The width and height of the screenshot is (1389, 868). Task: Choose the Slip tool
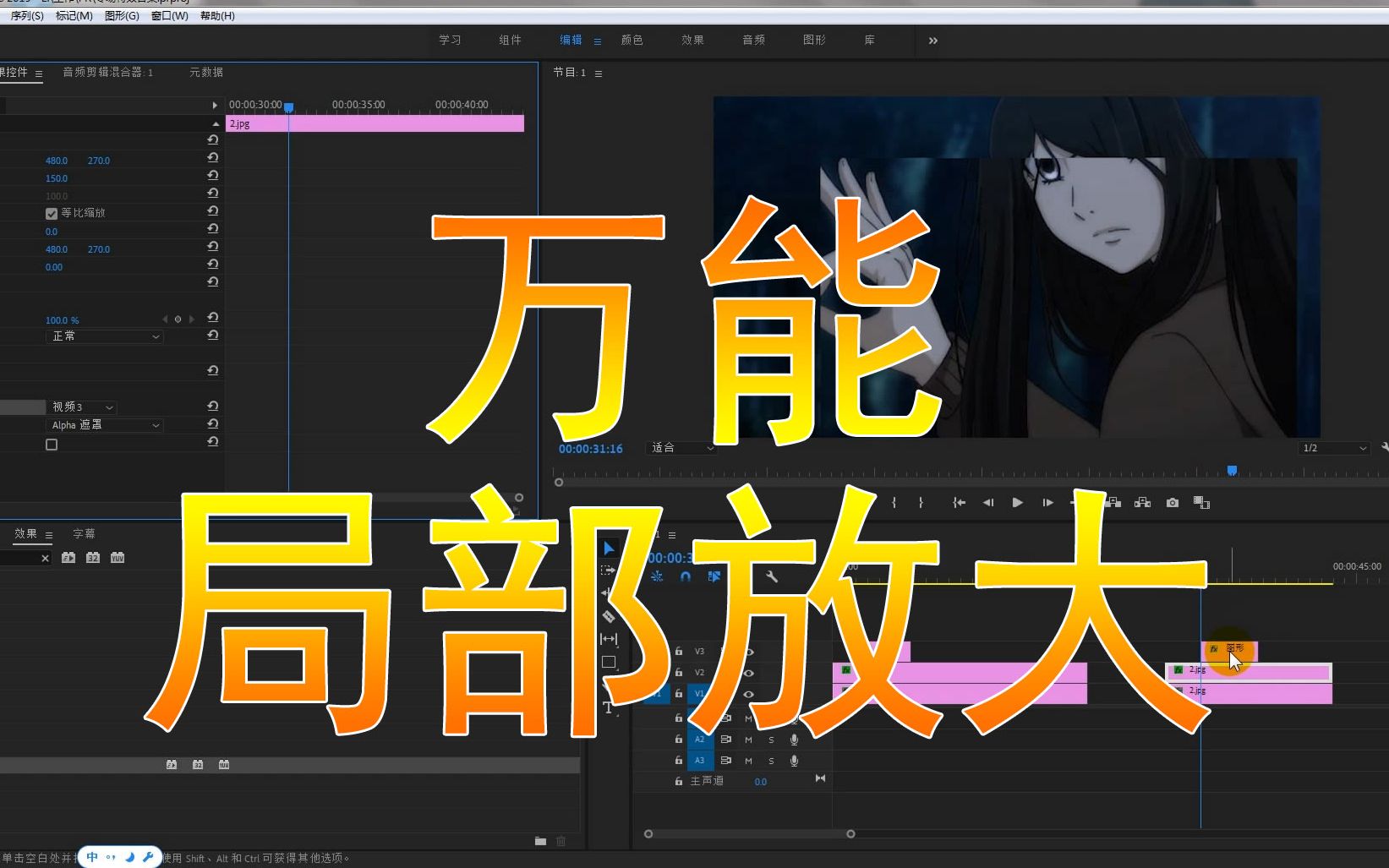click(x=609, y=639)
